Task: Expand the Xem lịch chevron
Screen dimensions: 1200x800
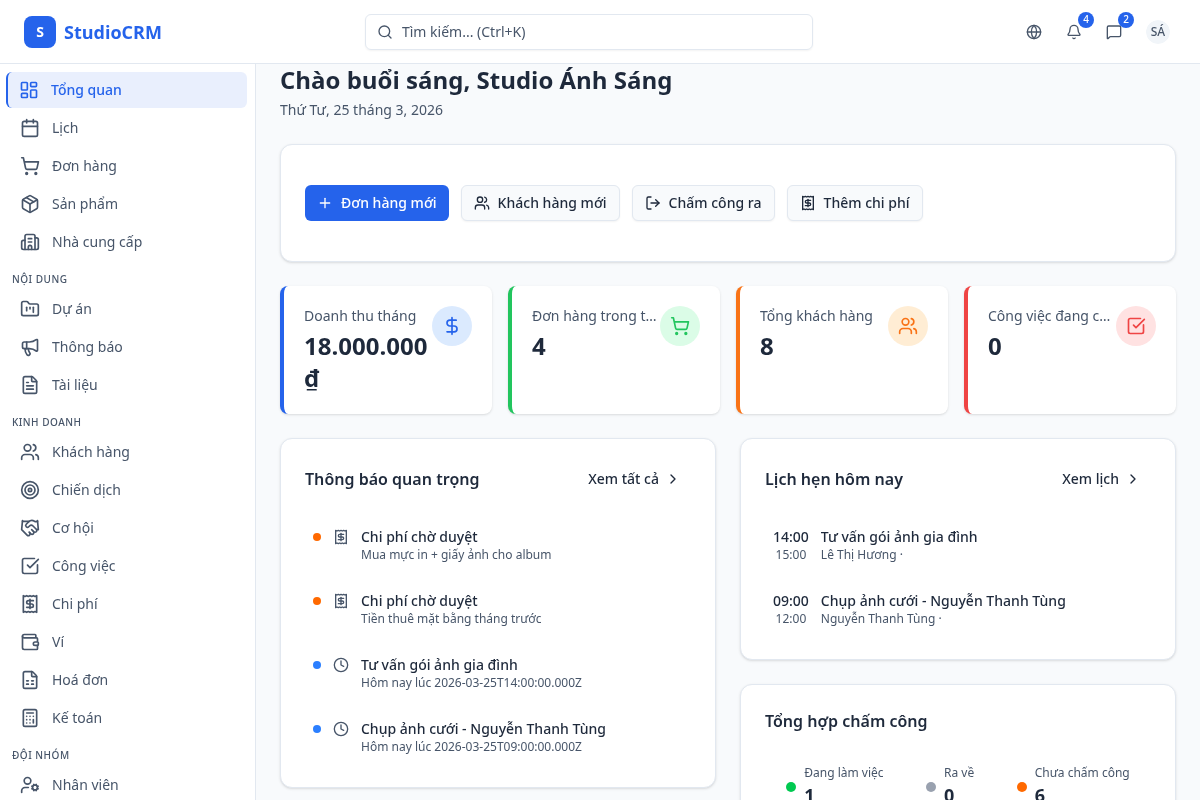Action: tap(1132, 479)
